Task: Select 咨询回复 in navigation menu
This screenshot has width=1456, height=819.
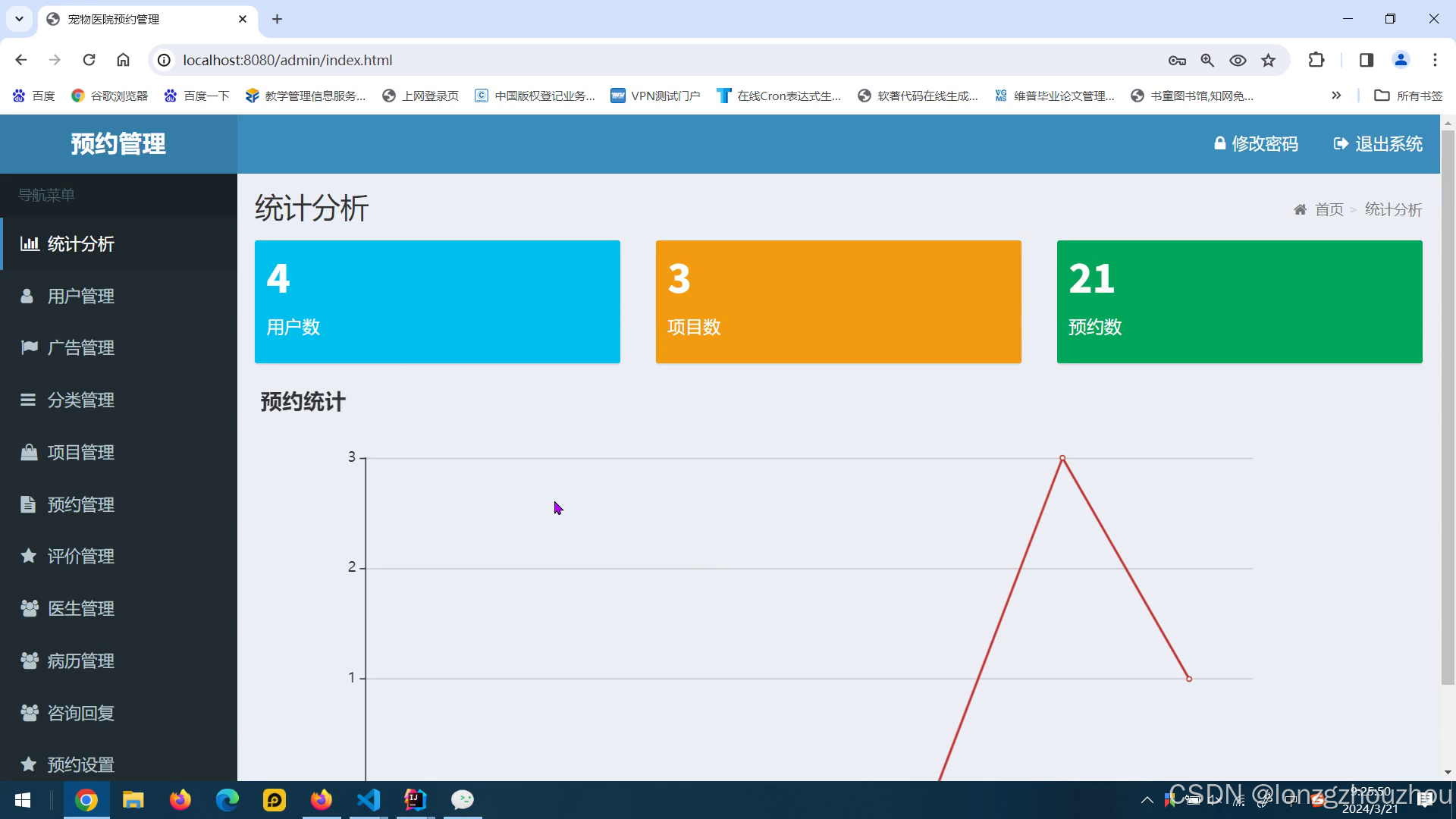Action: pos(80,714)
